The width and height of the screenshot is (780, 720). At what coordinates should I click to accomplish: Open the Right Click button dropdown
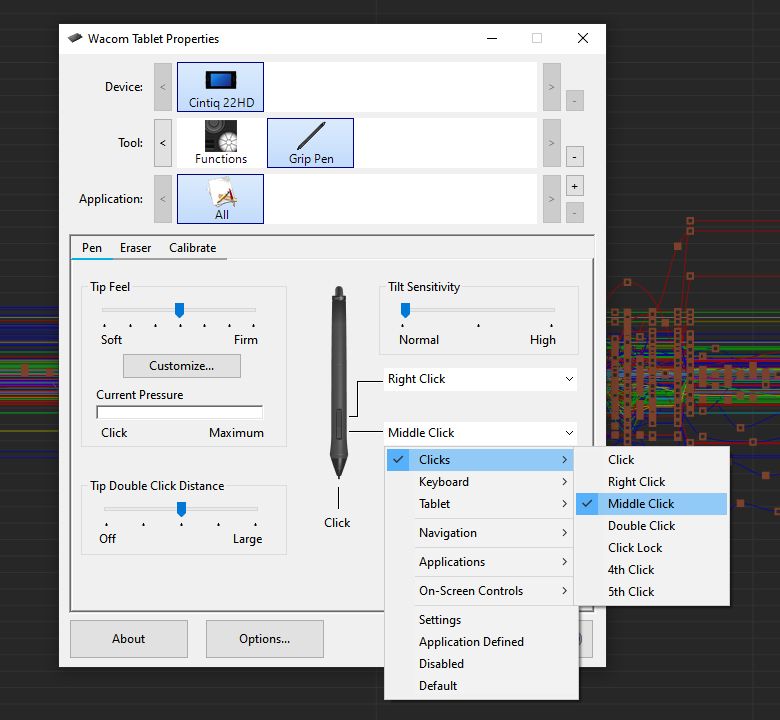481,379
